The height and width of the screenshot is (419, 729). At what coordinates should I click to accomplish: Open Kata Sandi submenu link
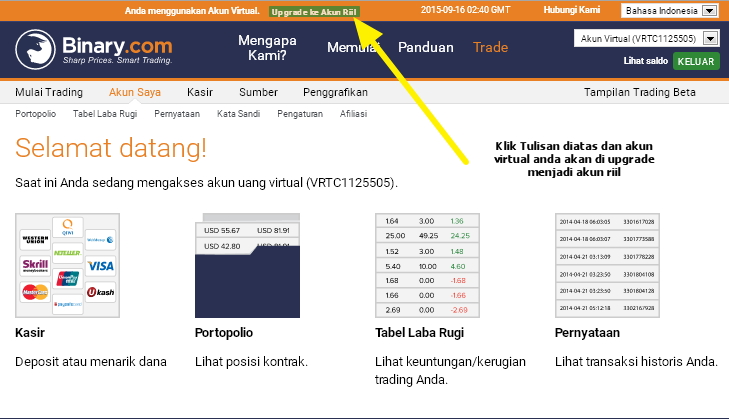click(x=239, y=114)
